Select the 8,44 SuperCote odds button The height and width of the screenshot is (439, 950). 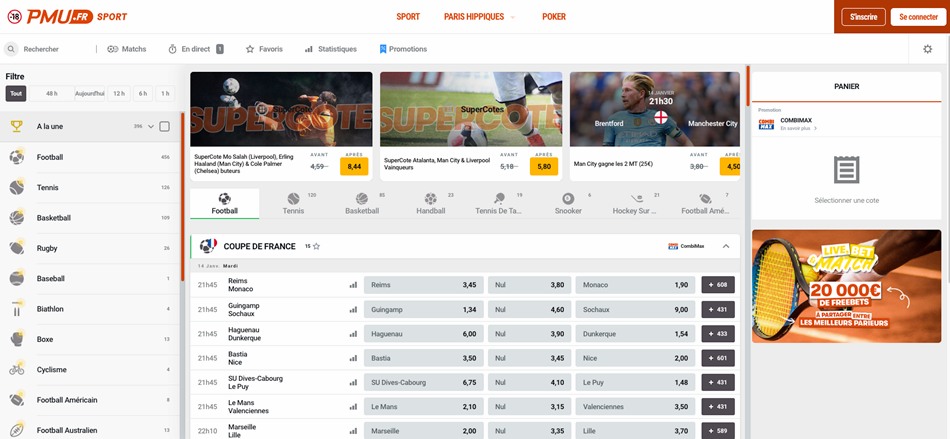click(354, 166)
